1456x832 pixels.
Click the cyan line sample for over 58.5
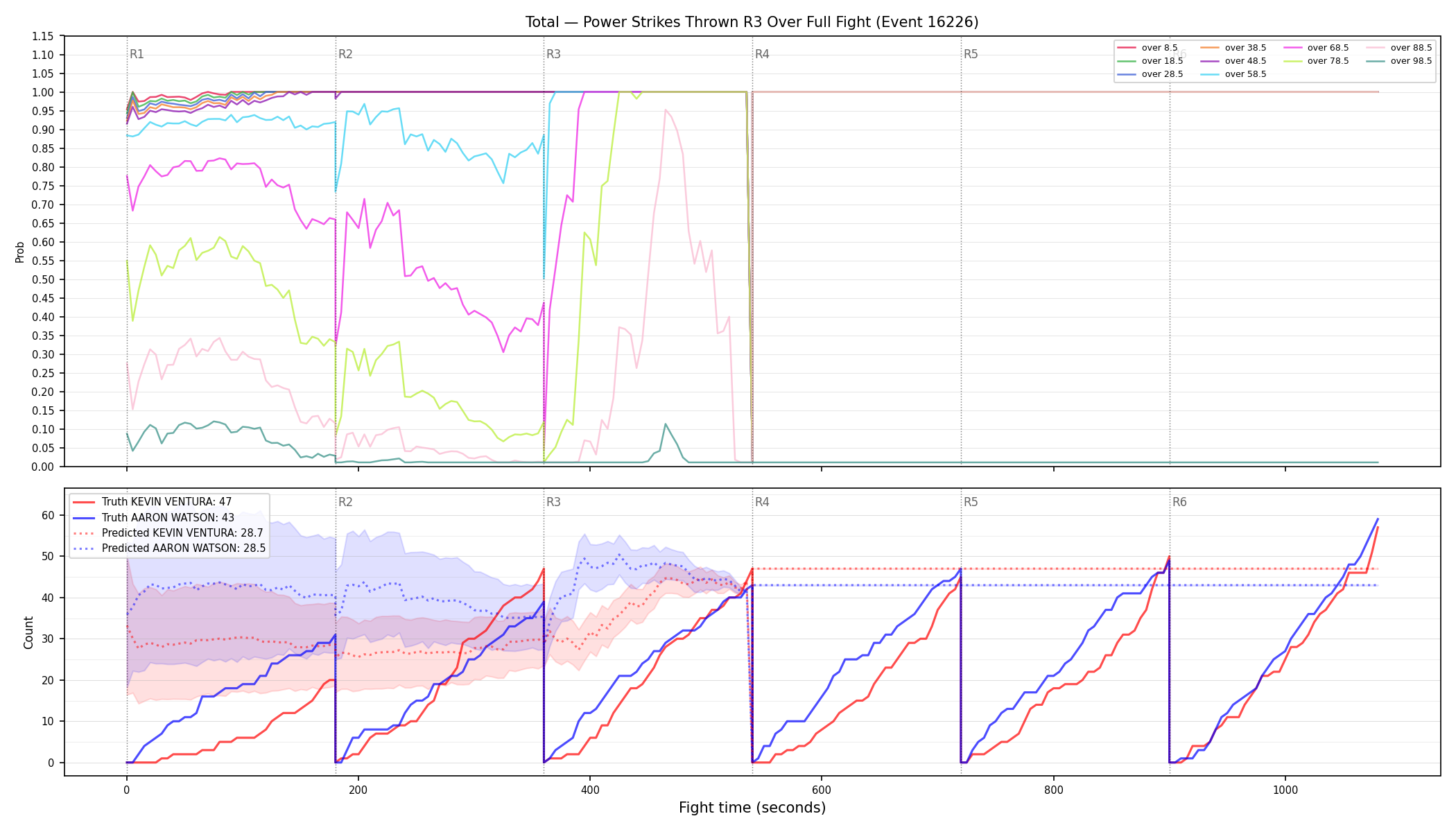pos(1210,74)
